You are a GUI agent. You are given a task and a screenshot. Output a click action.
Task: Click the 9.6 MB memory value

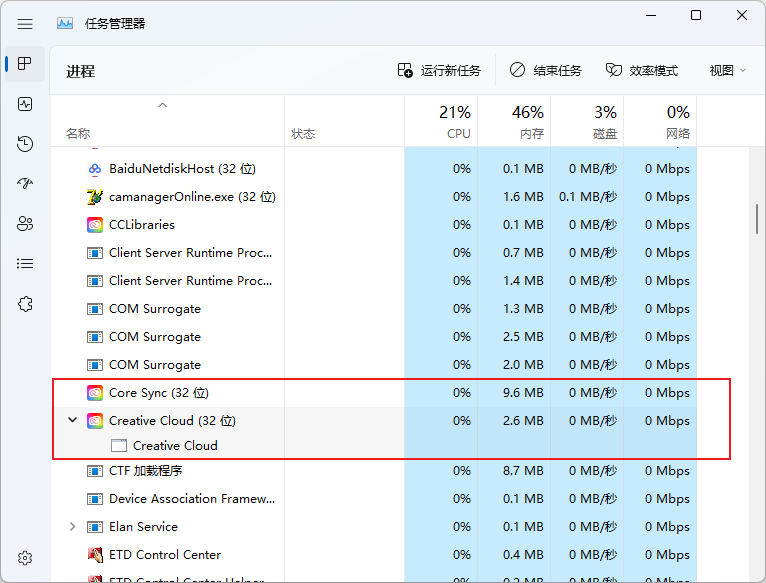[523, 393]
